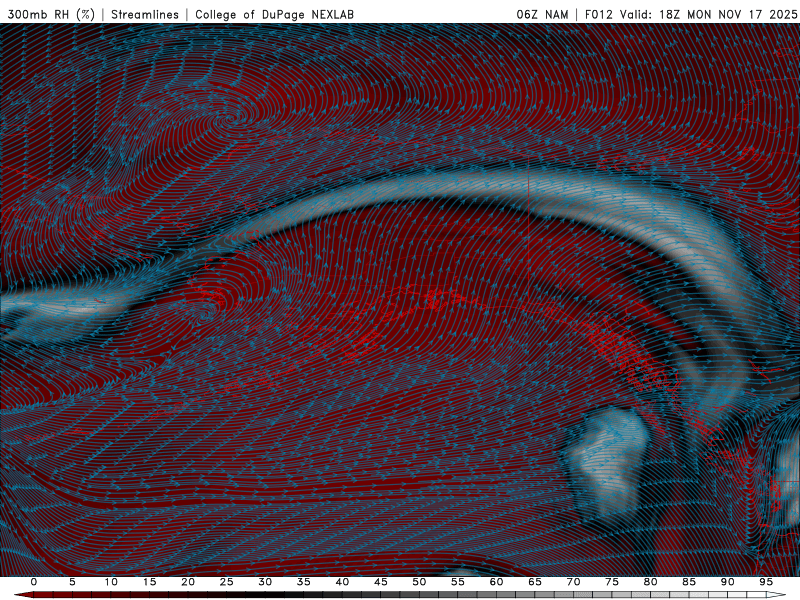Click the colorbar label '35'

(x=304, y=582)
